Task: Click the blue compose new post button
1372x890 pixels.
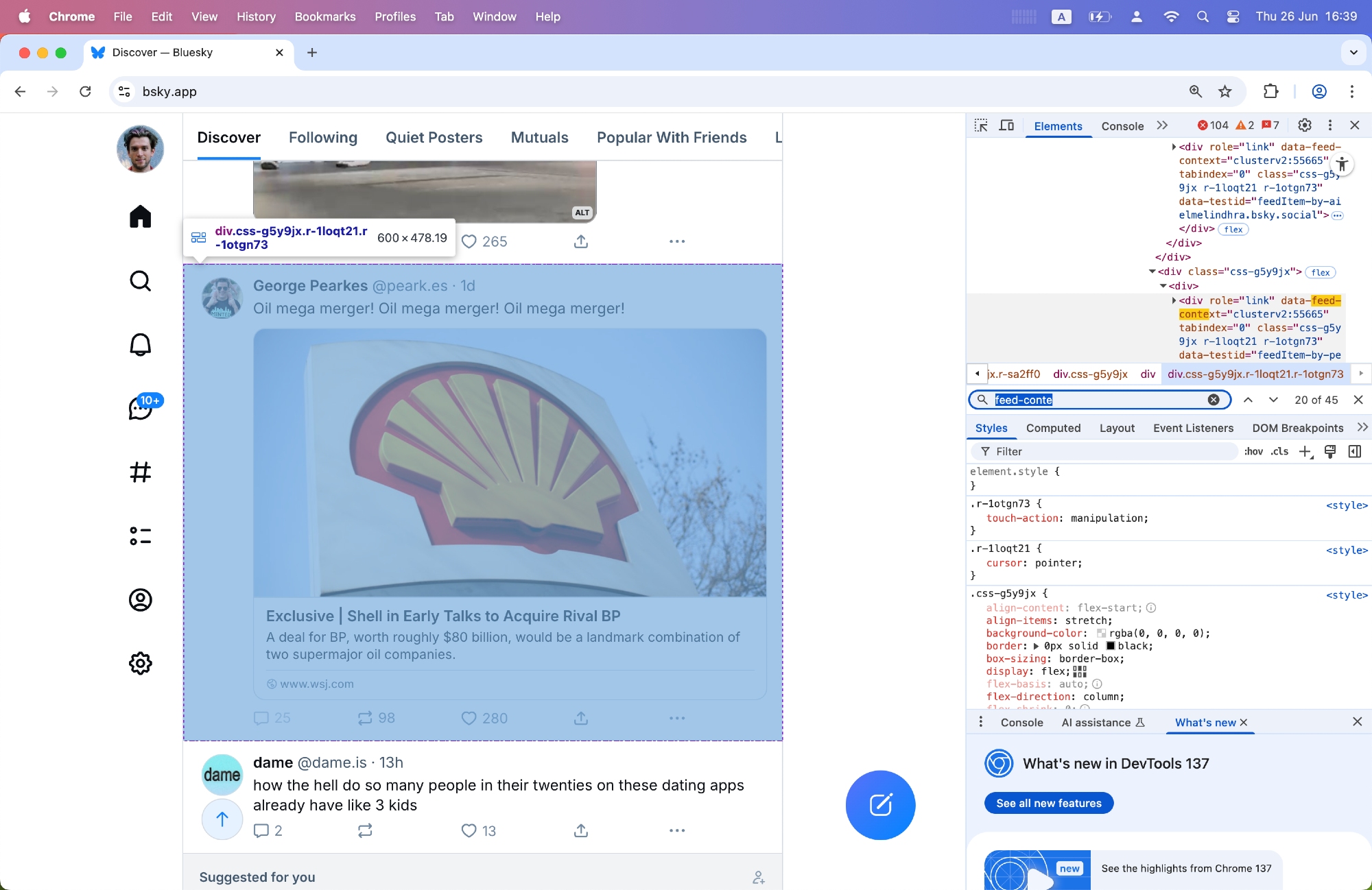Action: pos(880,805)
